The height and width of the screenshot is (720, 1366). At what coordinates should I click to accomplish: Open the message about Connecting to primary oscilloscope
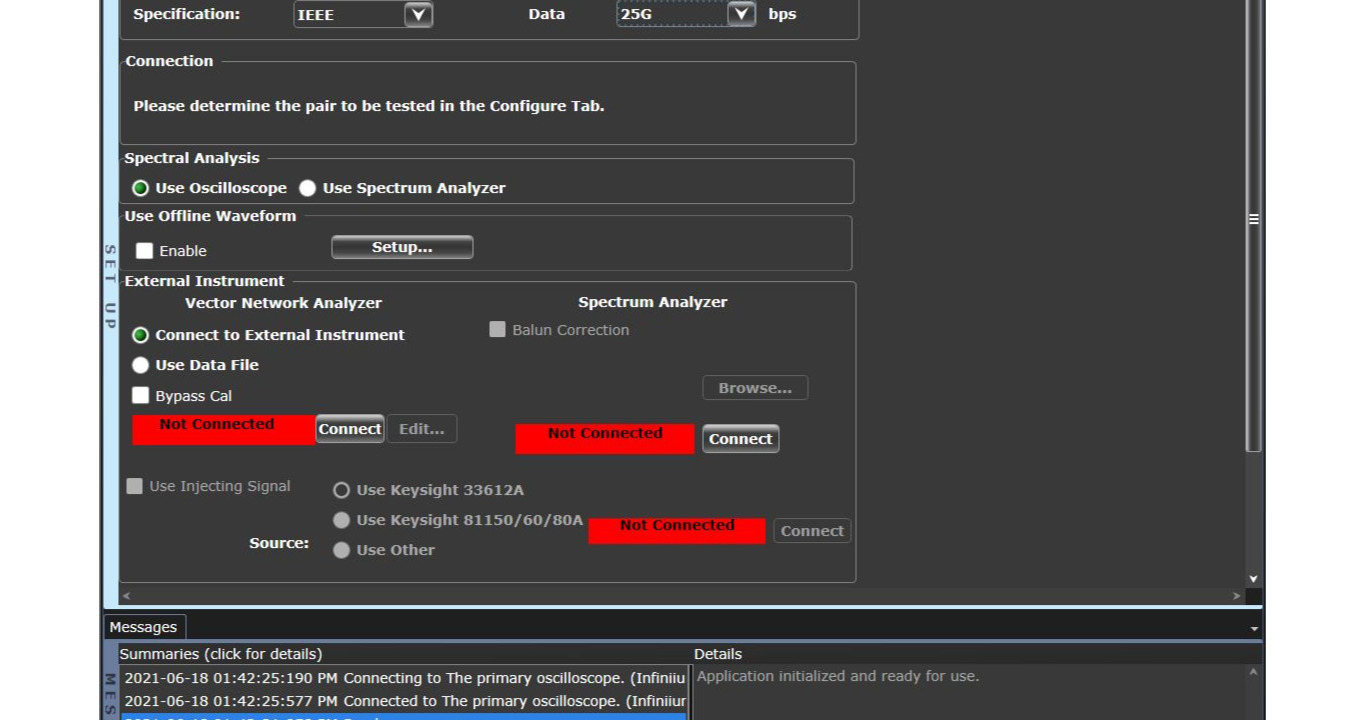[404, 678]
